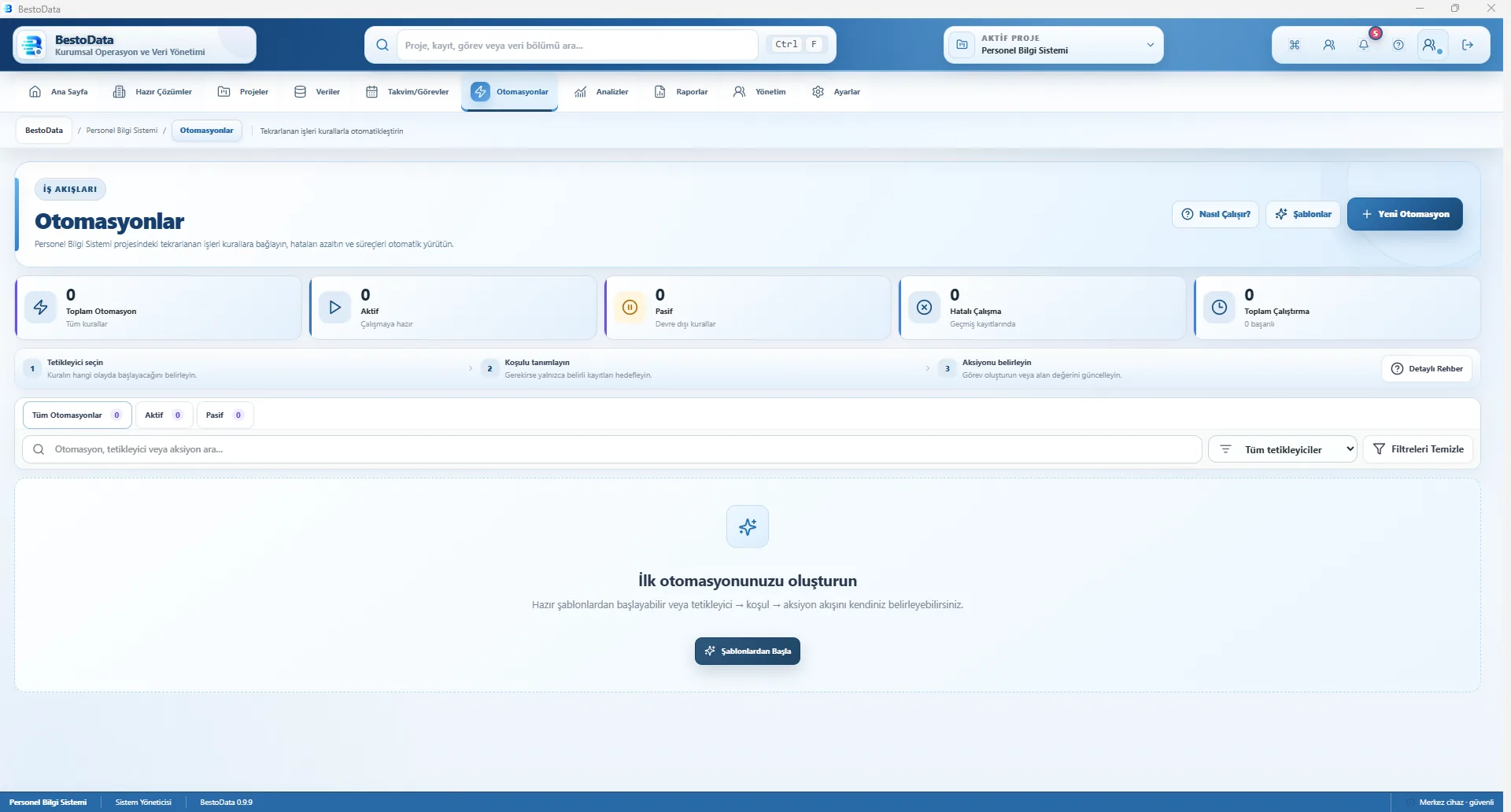Click the BestoData logo icon
The width and height of the screenshot is (1511, 812).
coord(33,45)
